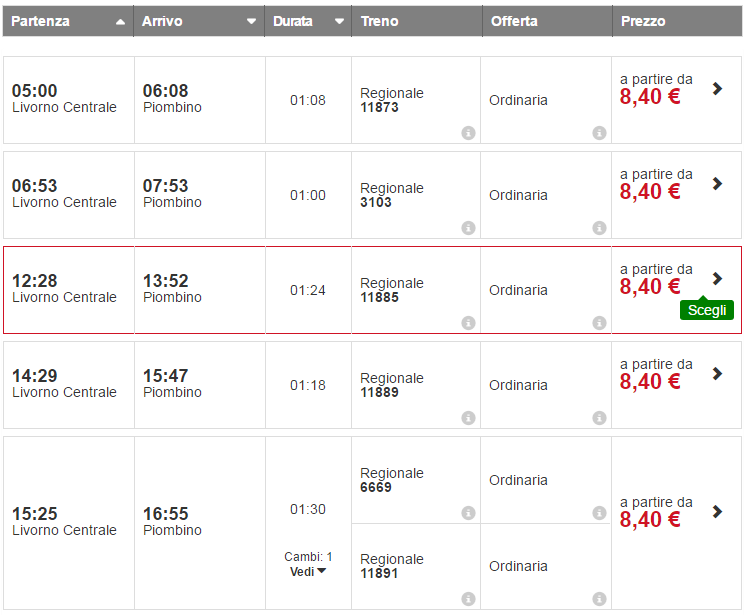Screen dimensions: 745x615
Task: Click arrow icon for 05:00 train price
Action: tap(717, 89)
